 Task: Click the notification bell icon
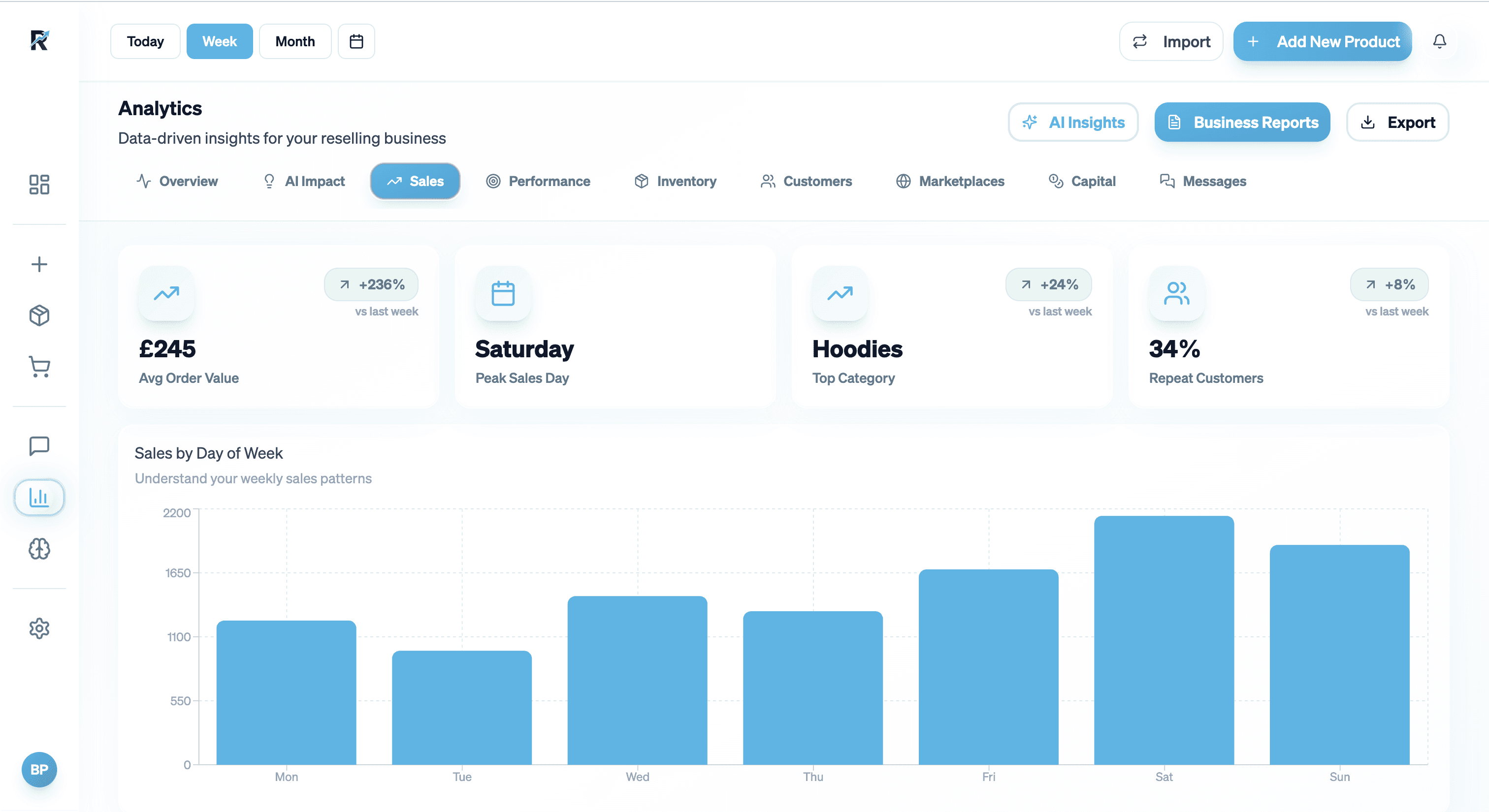(x=1439, y=41)
